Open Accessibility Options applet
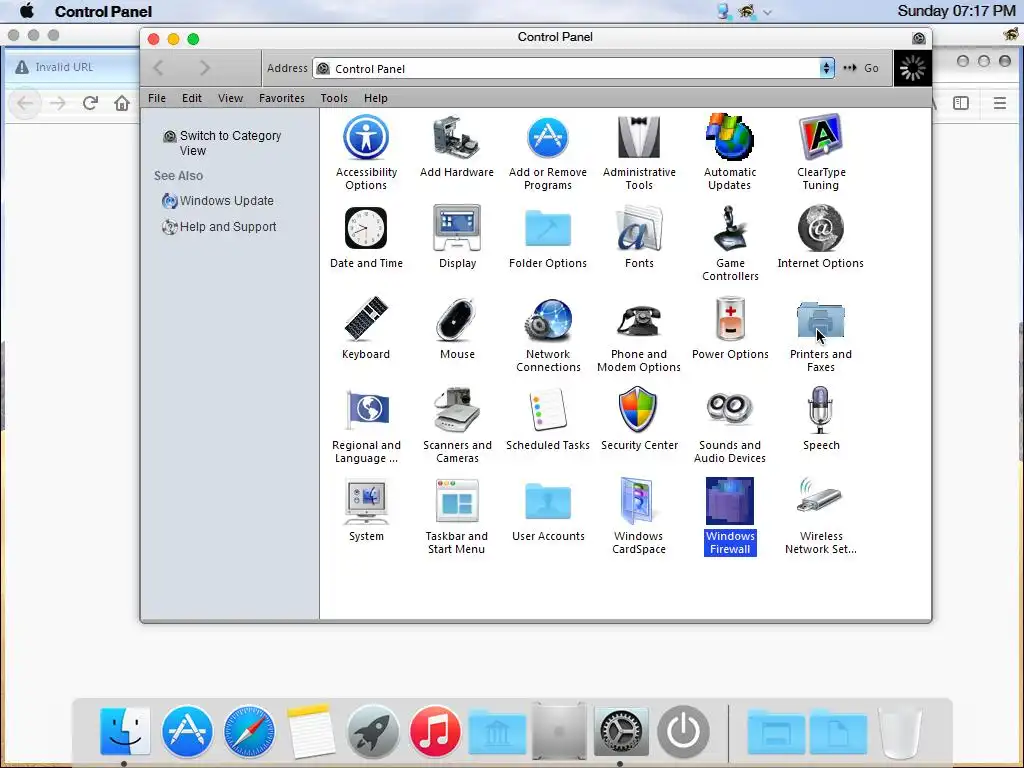Viewport: 1024px width, 768px height. 366,137
